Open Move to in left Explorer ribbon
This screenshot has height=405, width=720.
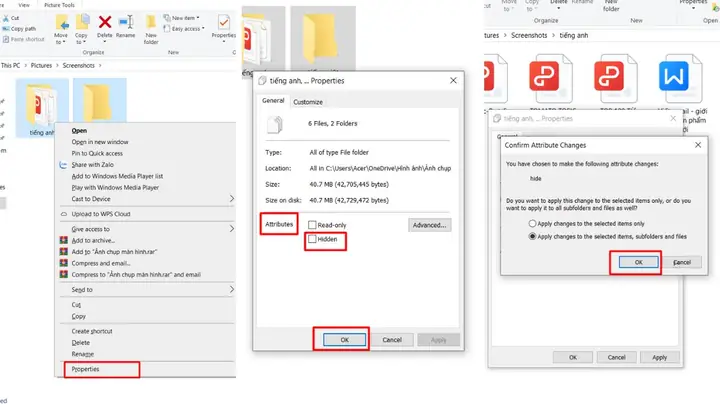pos(61,29)
